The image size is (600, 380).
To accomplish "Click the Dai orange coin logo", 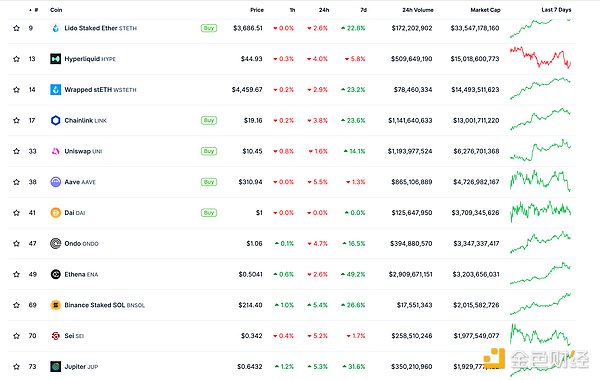I will [x=55, y=213].
